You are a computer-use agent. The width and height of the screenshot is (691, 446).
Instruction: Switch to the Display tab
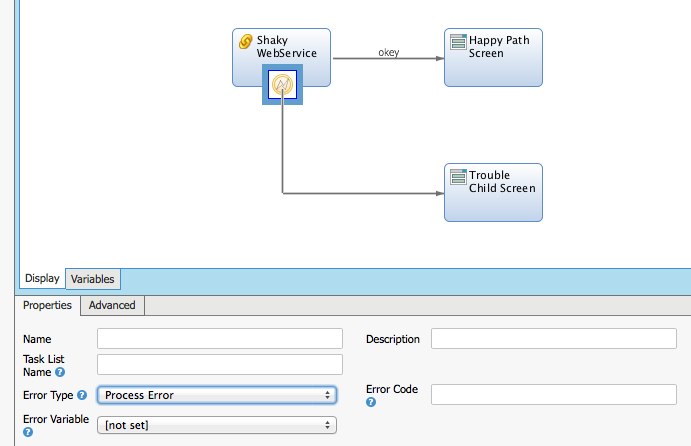pyautogui.click(x=42, y=279)
